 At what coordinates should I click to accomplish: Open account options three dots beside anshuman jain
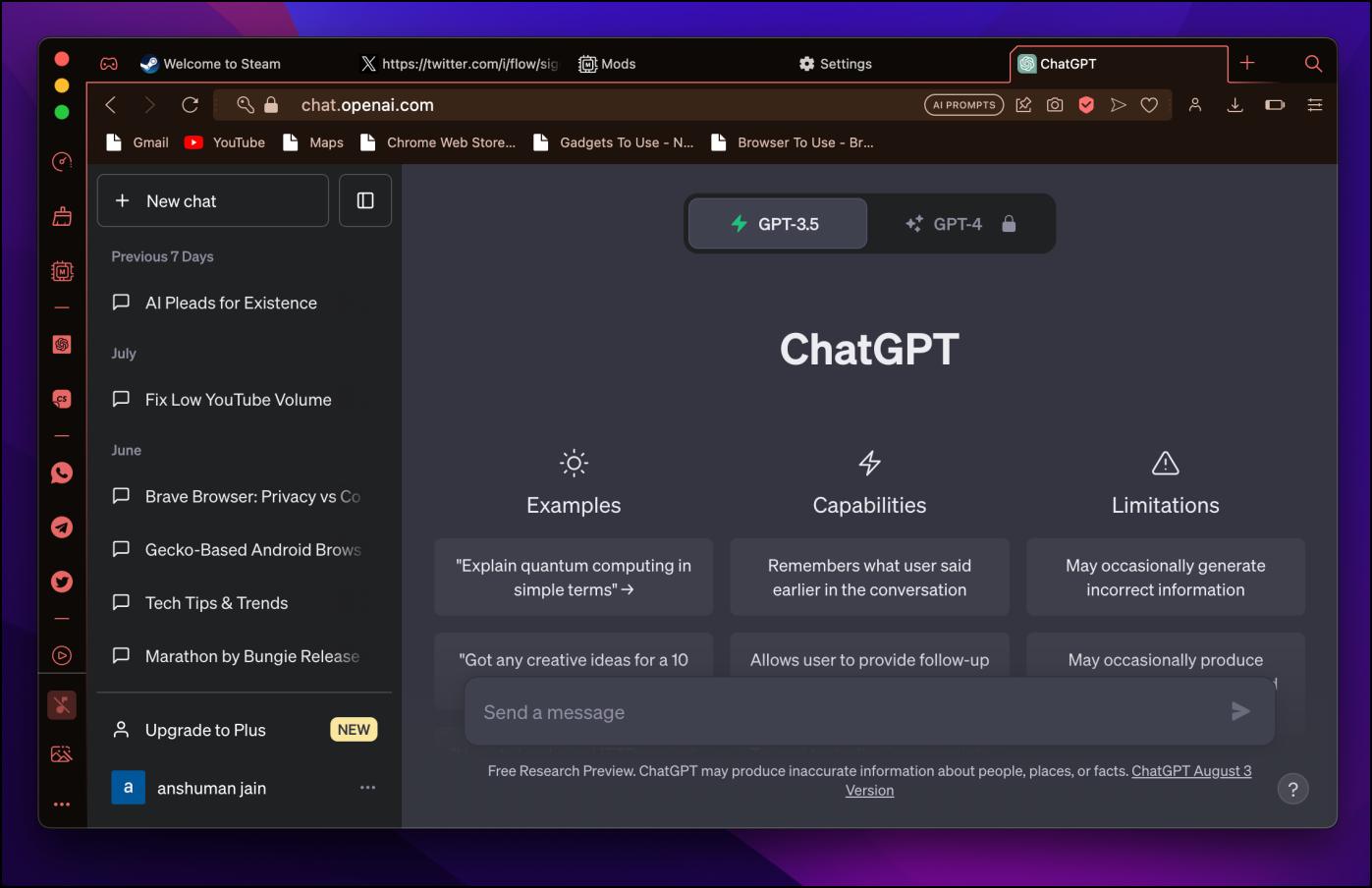367,788
